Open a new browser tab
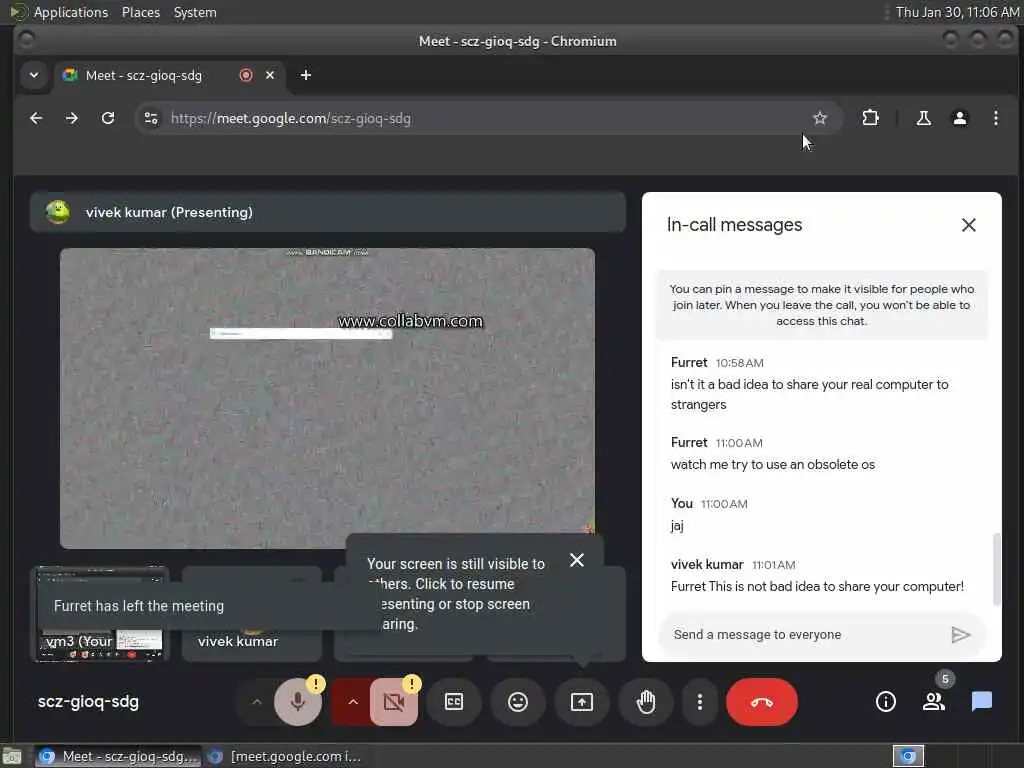Viewport: 1024px width, 768px height. (x=306, y=75)
